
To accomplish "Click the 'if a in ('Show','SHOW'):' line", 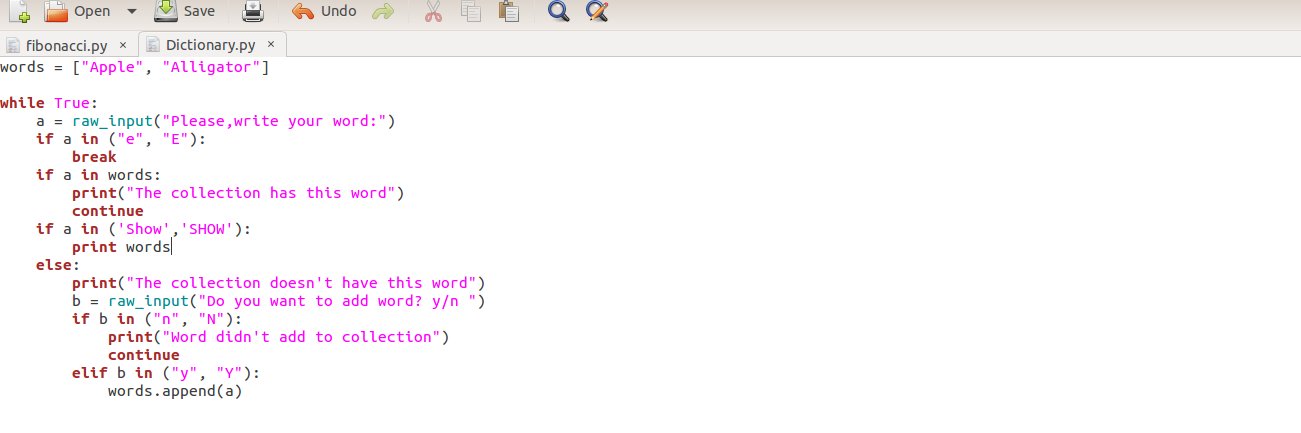I will (143, 229).
